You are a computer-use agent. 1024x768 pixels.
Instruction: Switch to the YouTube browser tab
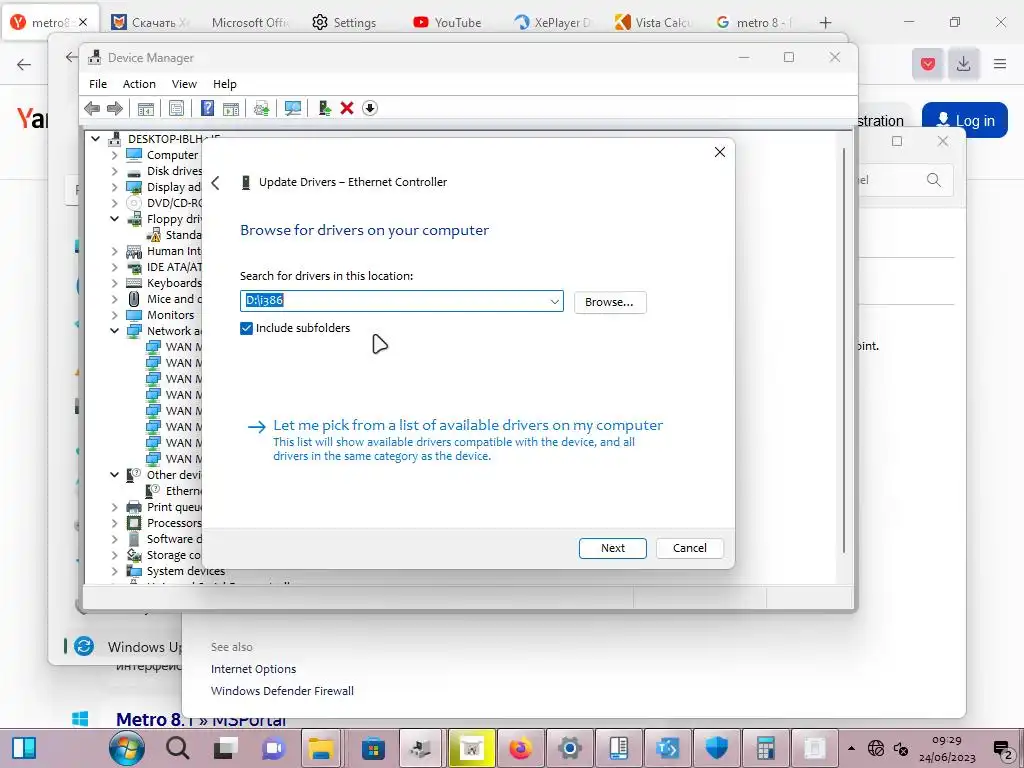449,22
